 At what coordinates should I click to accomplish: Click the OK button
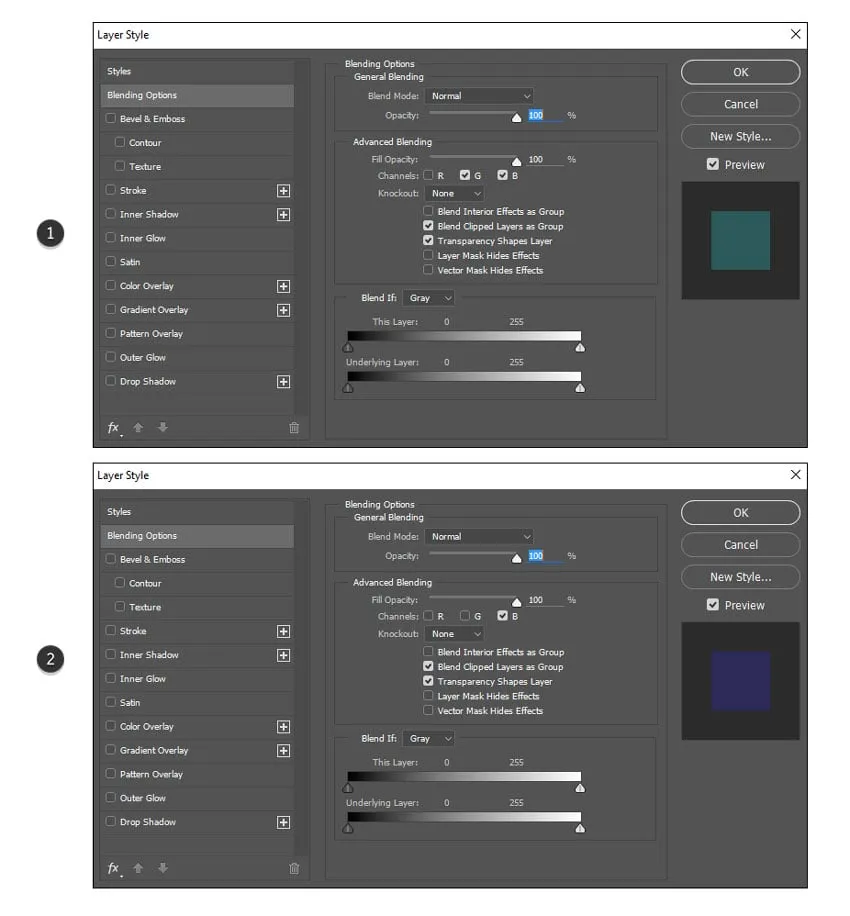(739, 72)
